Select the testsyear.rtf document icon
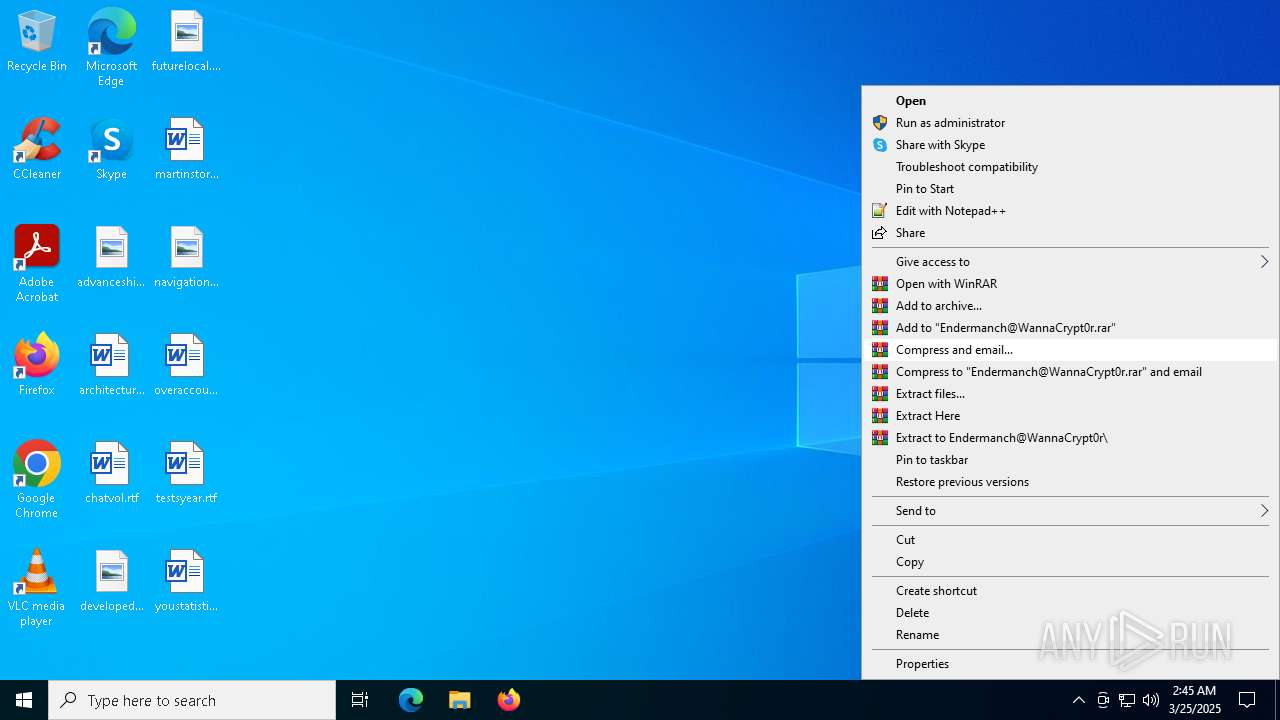The image size is (1280, 720). tap(186, 474)
